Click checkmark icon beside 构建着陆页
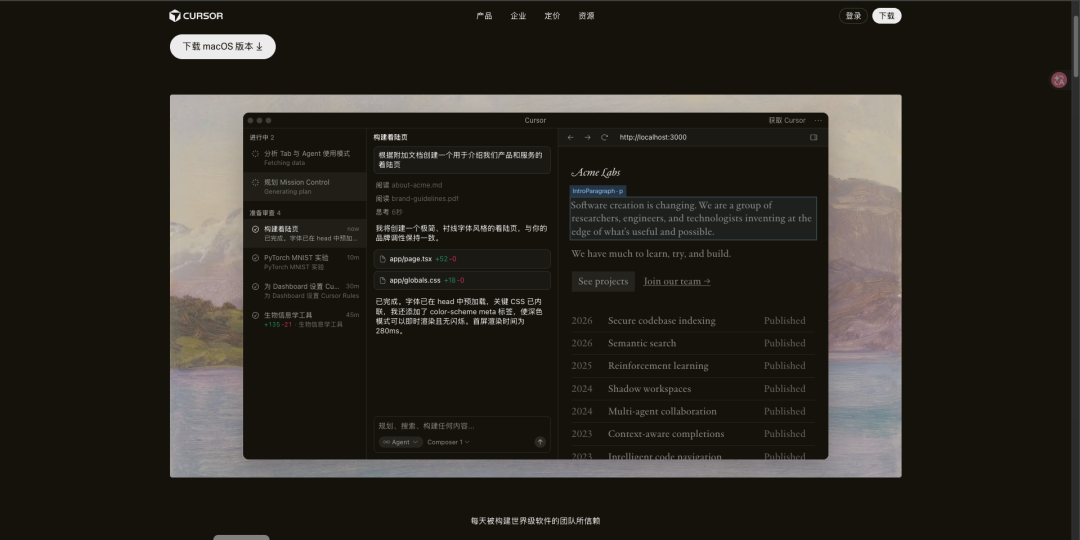This screenshot has width=1080, height=540. pos(256,229)
